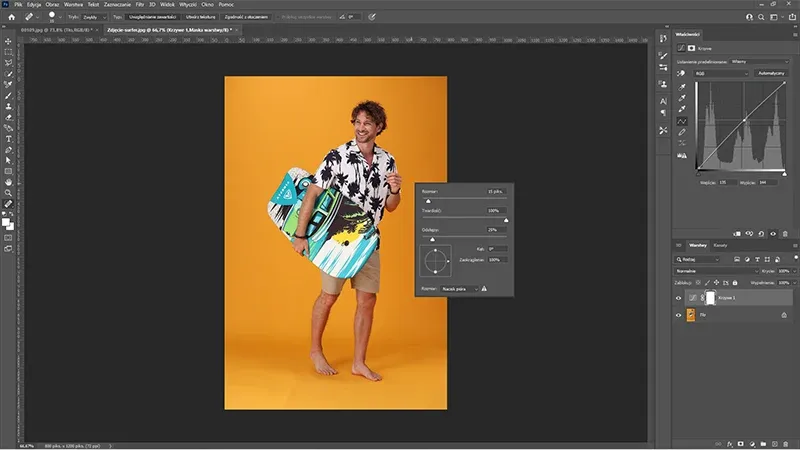The width and height of the screenshot is (800, 450).
Task: Hide the Krzywe 1 layer
Action: point(679,298)
